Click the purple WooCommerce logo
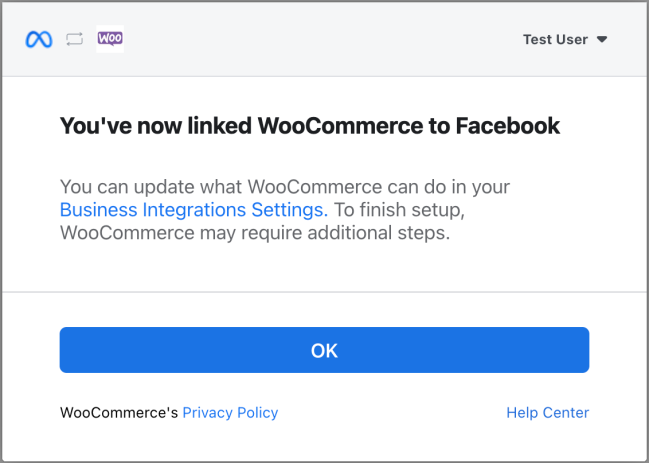This screenshot has width=649, height=463. (110, 39)
